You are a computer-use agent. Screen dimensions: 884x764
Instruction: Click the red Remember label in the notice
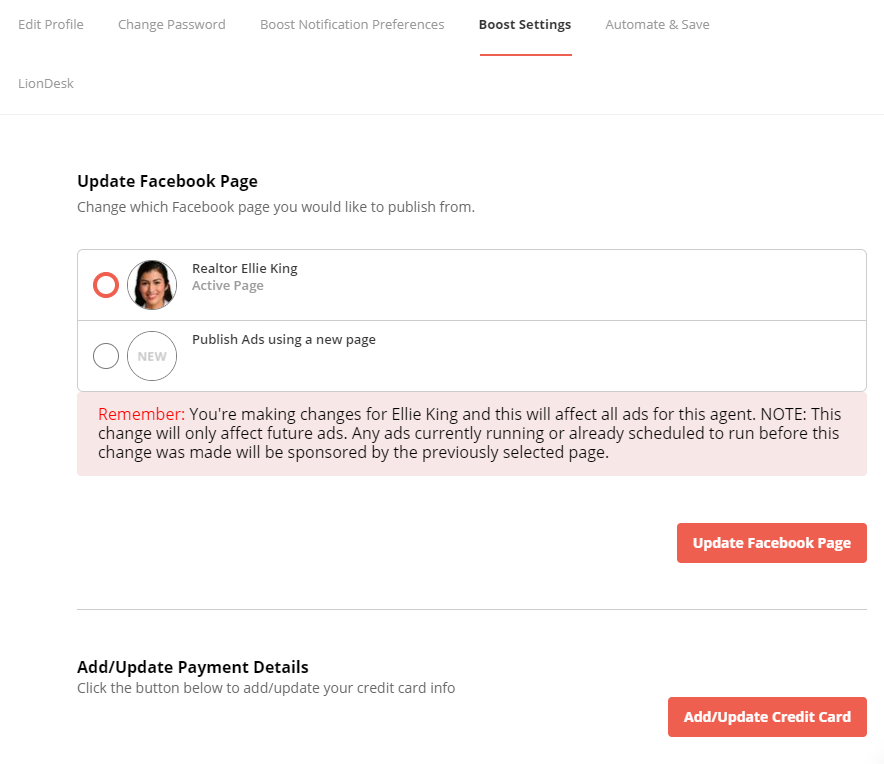(x=142, y=414)
